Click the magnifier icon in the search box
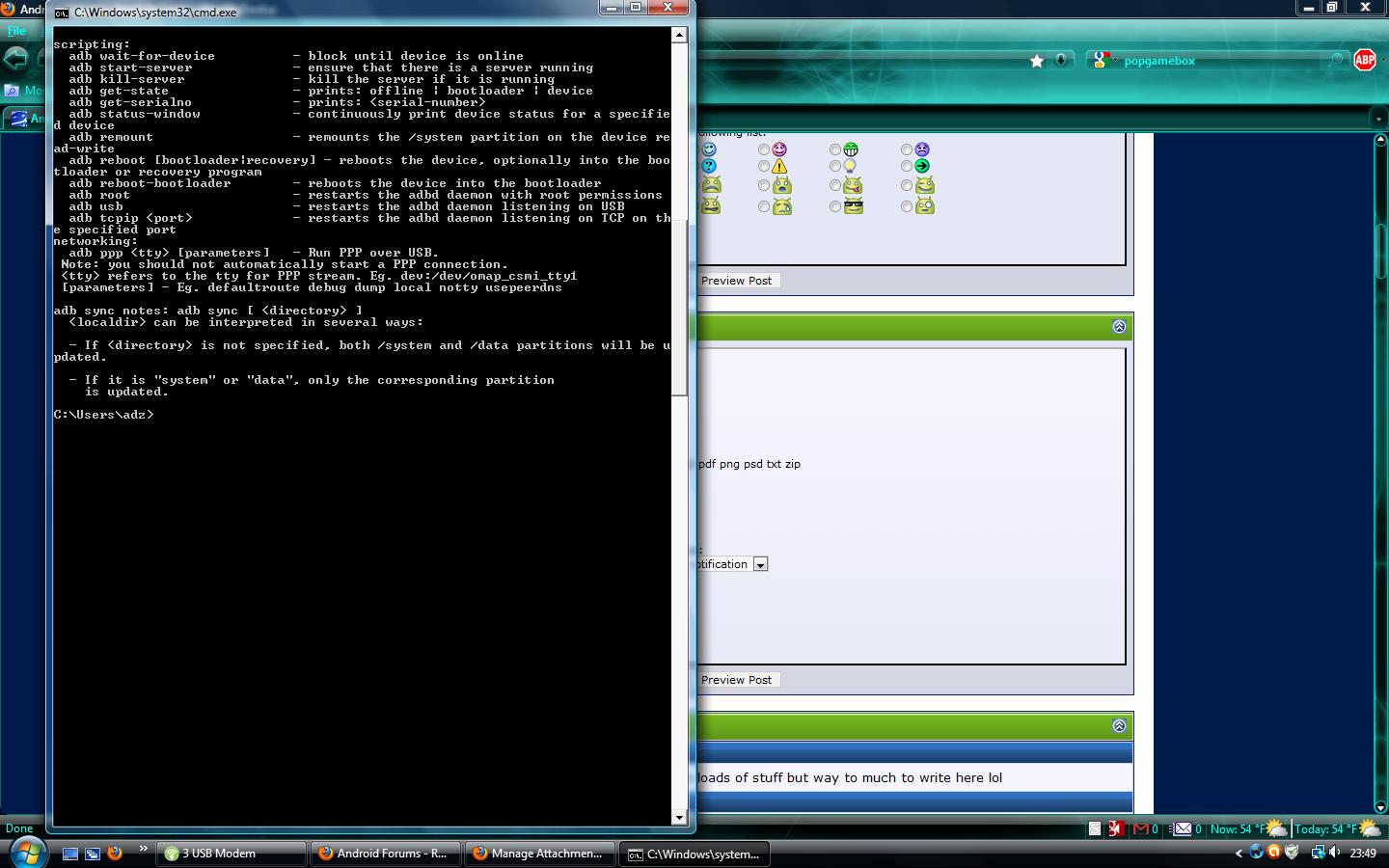1389x868 pixels. (x=1336, y=61)
